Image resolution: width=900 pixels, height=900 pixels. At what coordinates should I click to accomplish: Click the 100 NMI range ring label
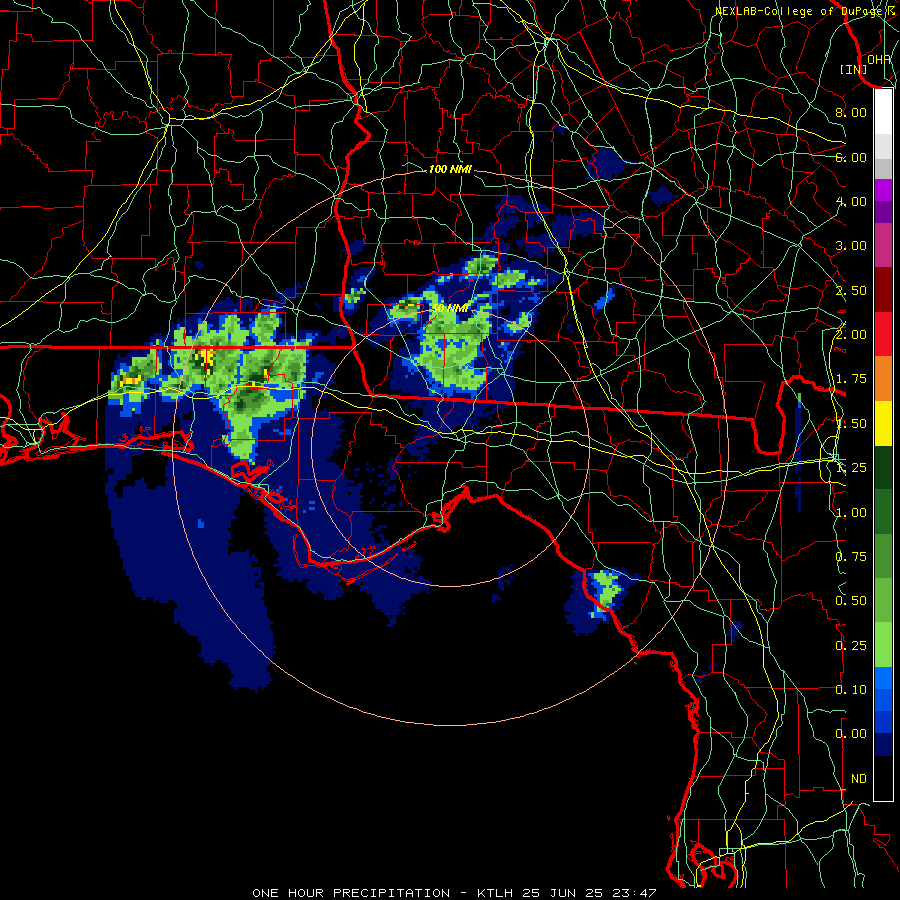(x=450, y=169)
